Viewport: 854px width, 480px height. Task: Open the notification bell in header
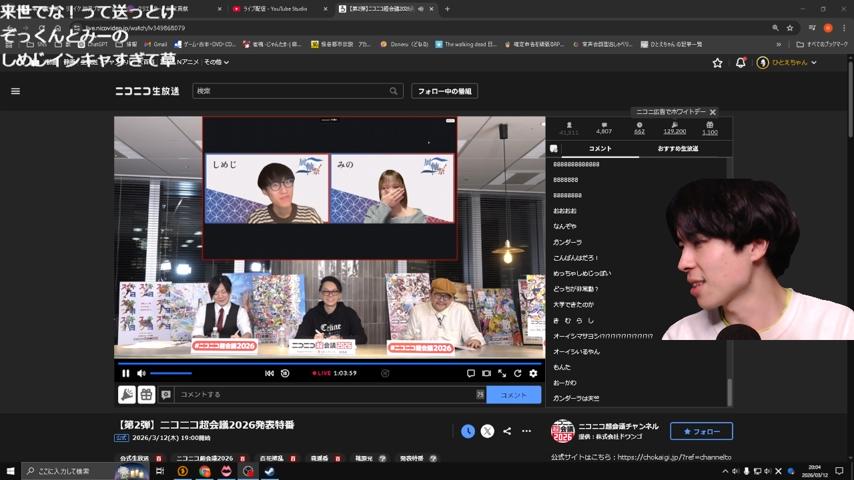[x=741, y=63]
